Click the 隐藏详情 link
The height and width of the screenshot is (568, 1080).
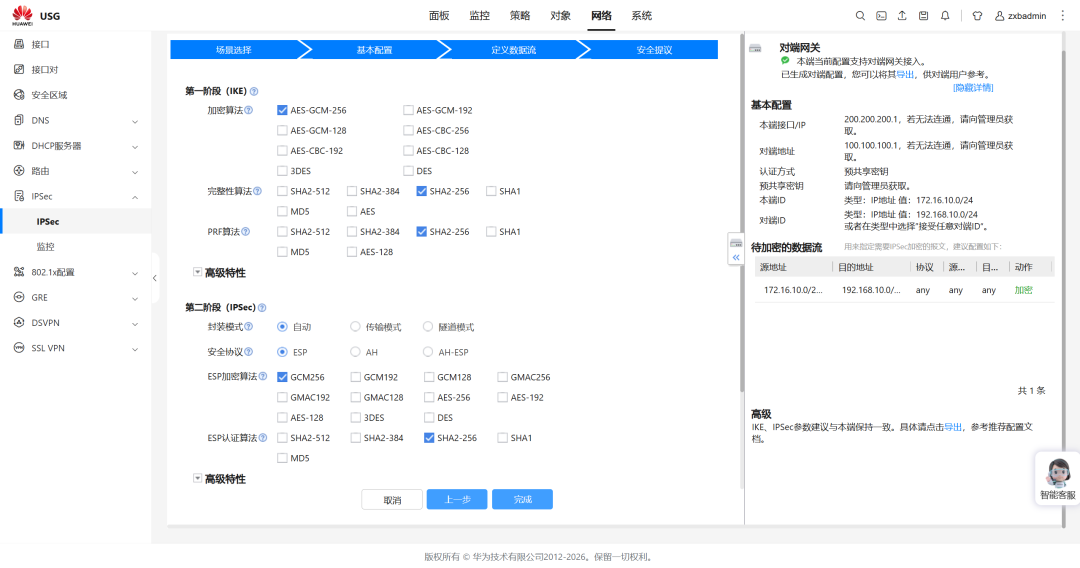(x=973, y=88)
